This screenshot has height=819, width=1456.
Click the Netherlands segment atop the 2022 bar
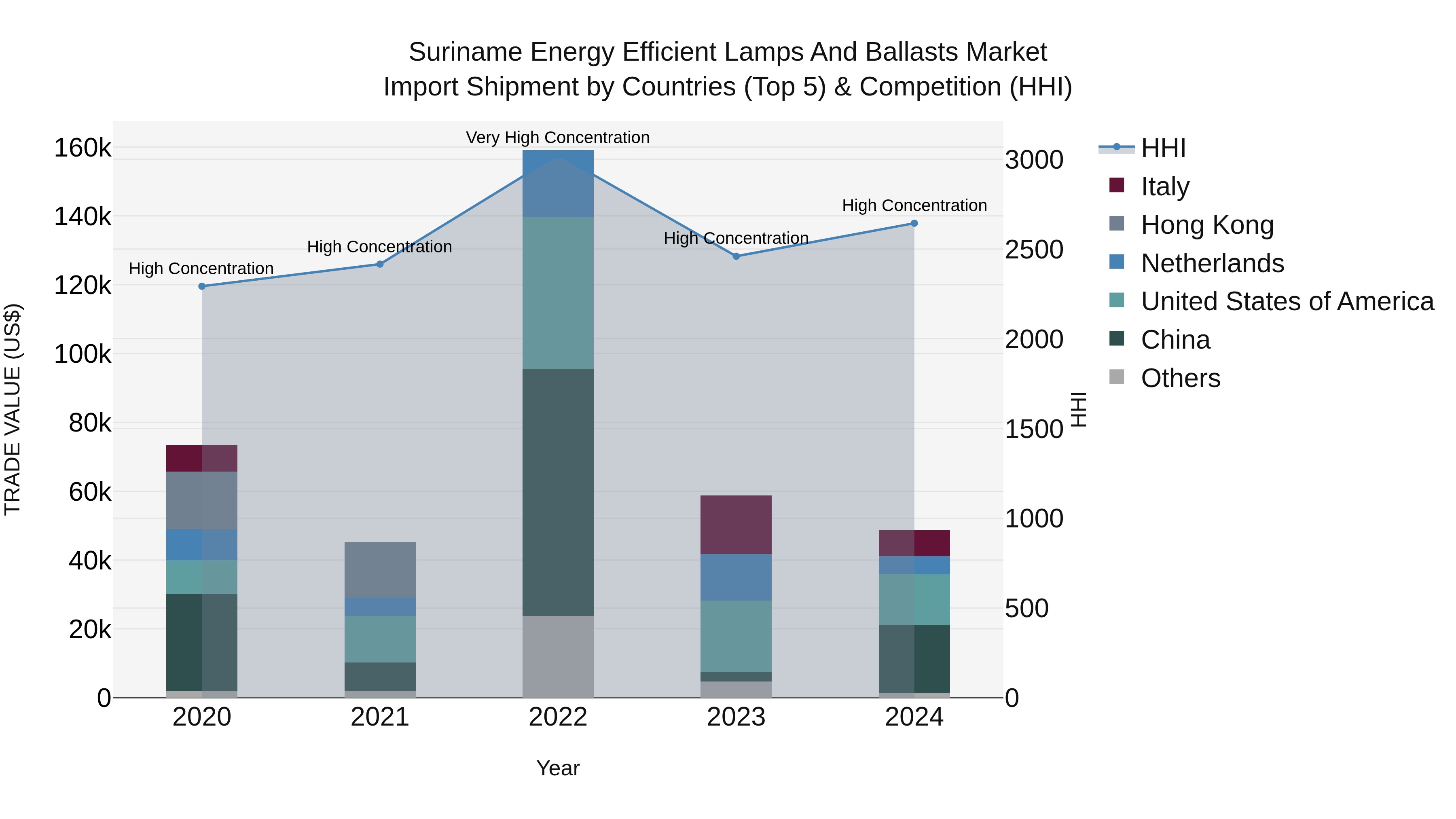tap(558, 184)
